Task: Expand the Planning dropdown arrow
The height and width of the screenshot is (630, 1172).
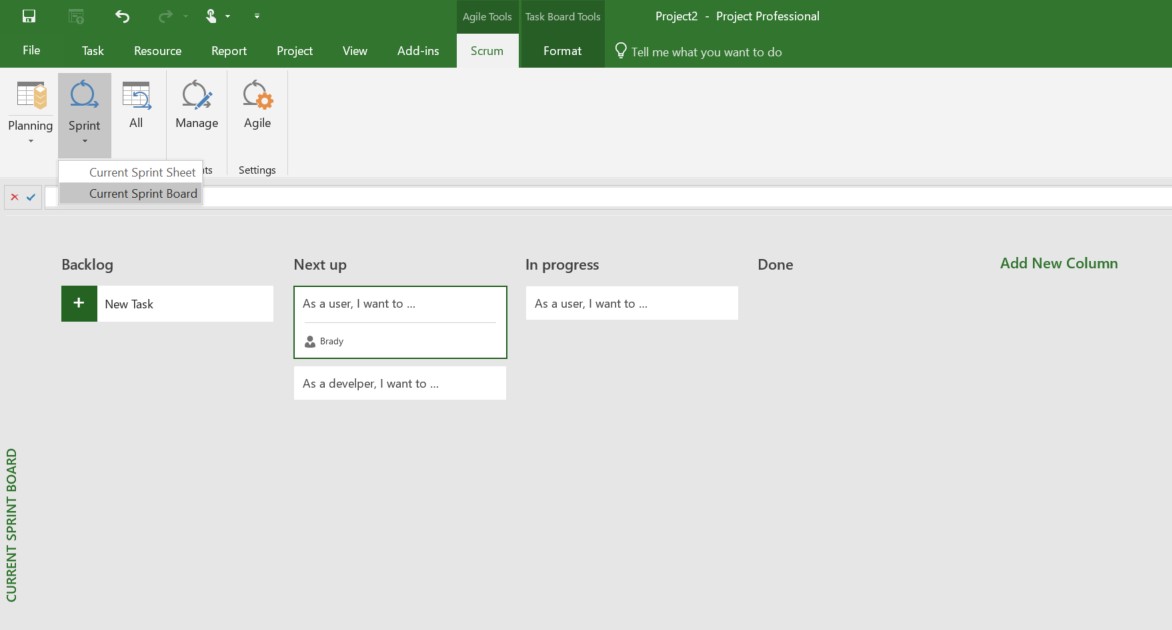Action: click(x=31, y=141)
